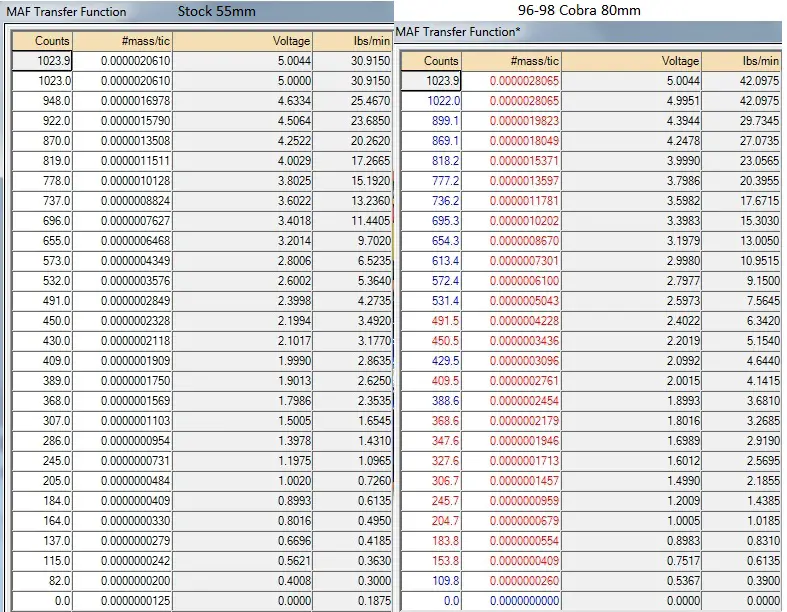Select red count cell 183.8
This screenshot has height=612, width=787.
coord(431,541)
